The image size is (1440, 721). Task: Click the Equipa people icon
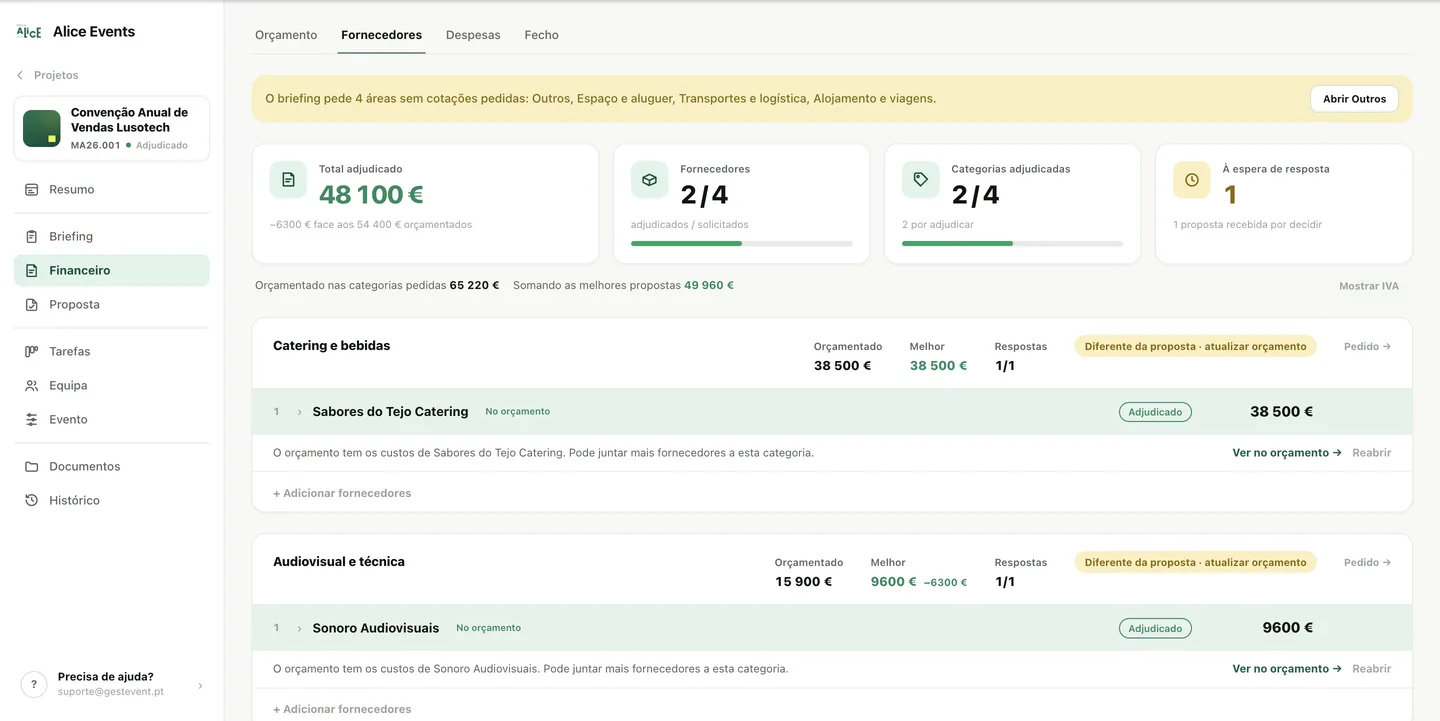(32, 385)
